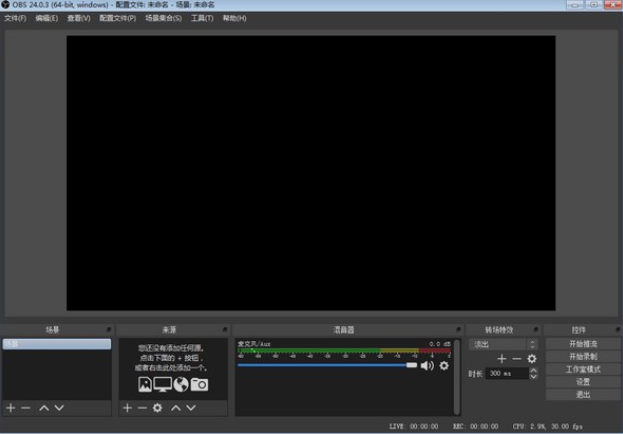The image size is (623, 434).
Task: Click the 麦克风/Aux channel label
Action: [254, 344]
